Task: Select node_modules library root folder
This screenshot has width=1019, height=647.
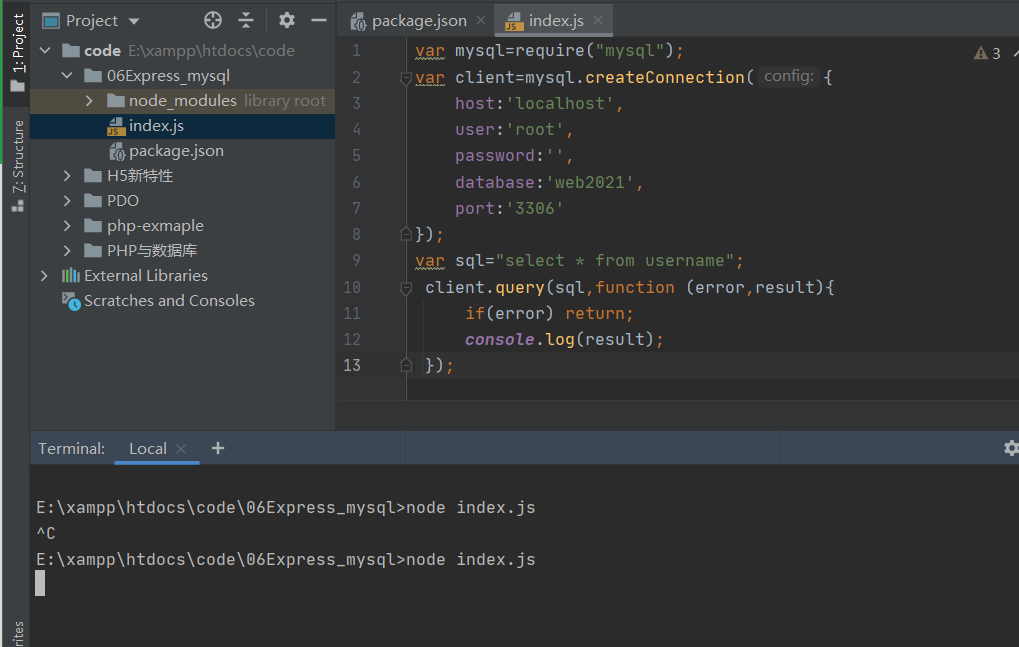Action: click(x=183, y=101)
